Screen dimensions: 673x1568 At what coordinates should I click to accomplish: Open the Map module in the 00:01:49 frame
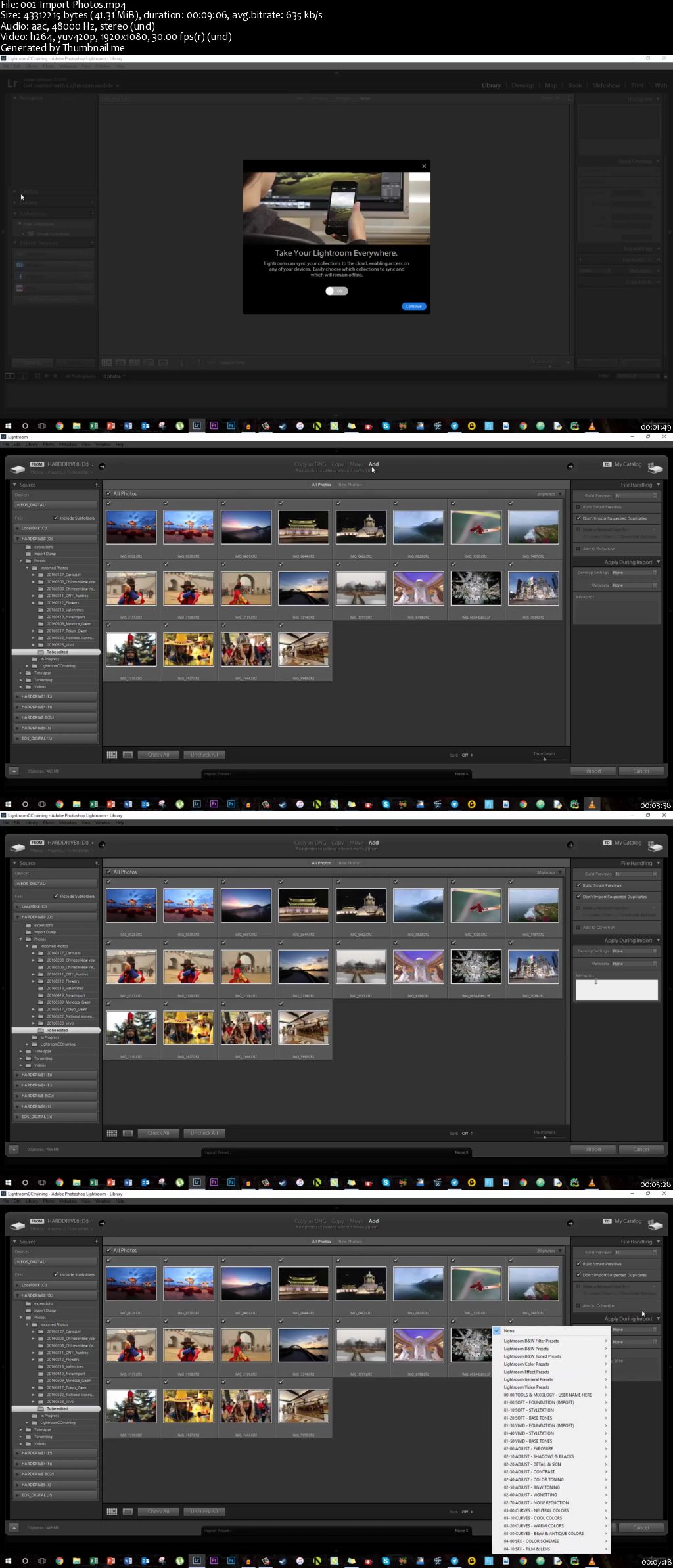(551, 85)
